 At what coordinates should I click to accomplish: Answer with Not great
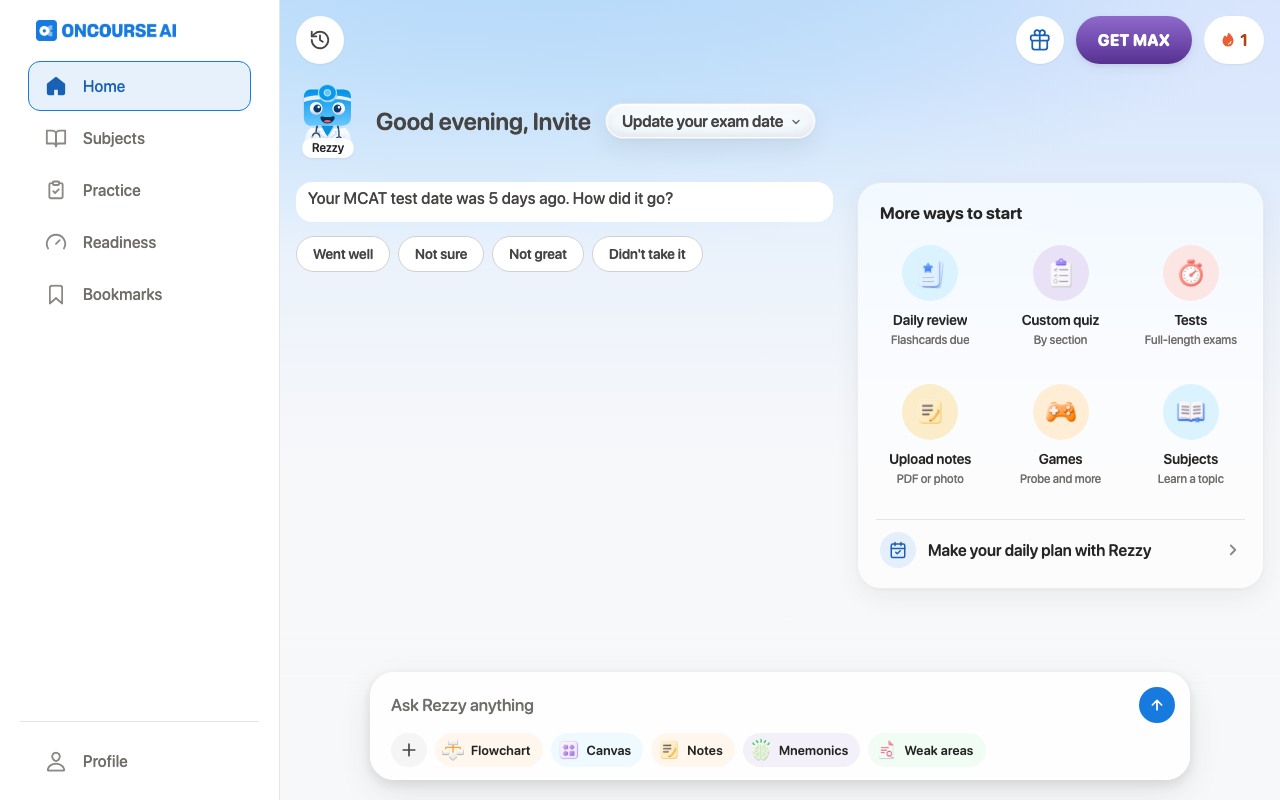pos(538,254)
